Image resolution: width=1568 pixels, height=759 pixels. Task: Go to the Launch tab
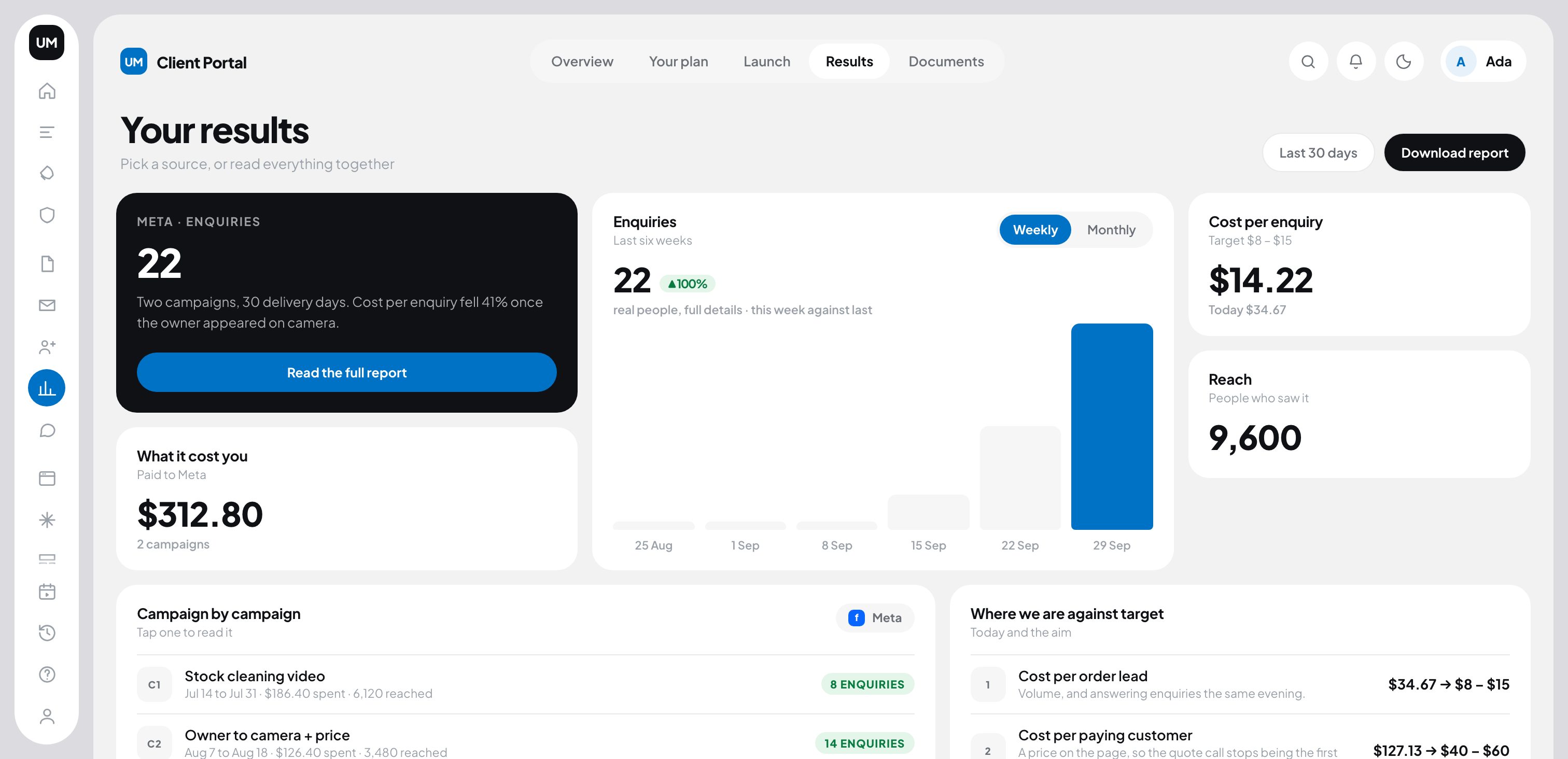[x=766, y=62]
